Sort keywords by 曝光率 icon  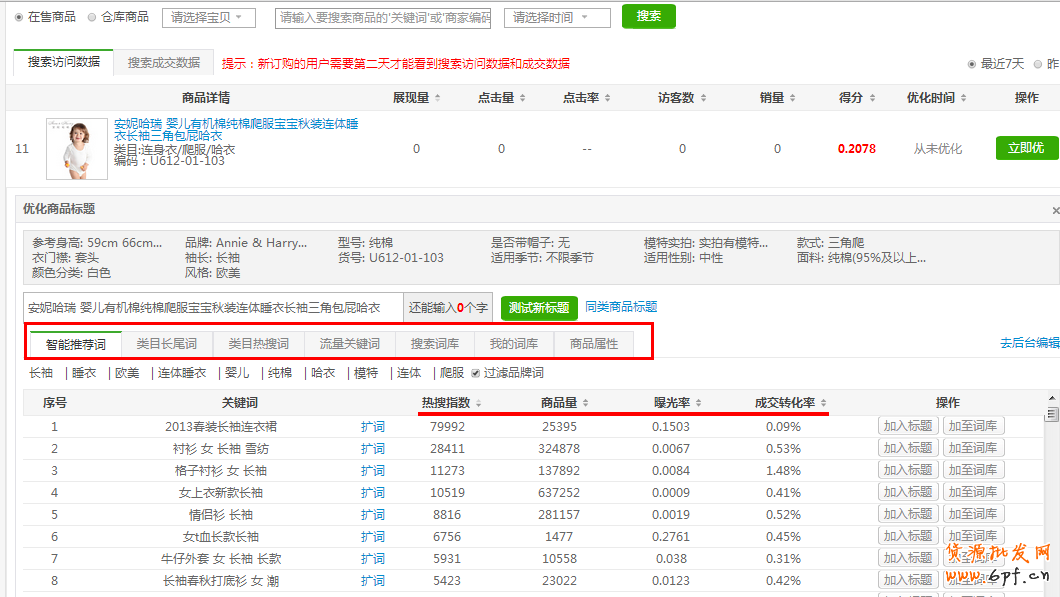click(x=698, y=403)
